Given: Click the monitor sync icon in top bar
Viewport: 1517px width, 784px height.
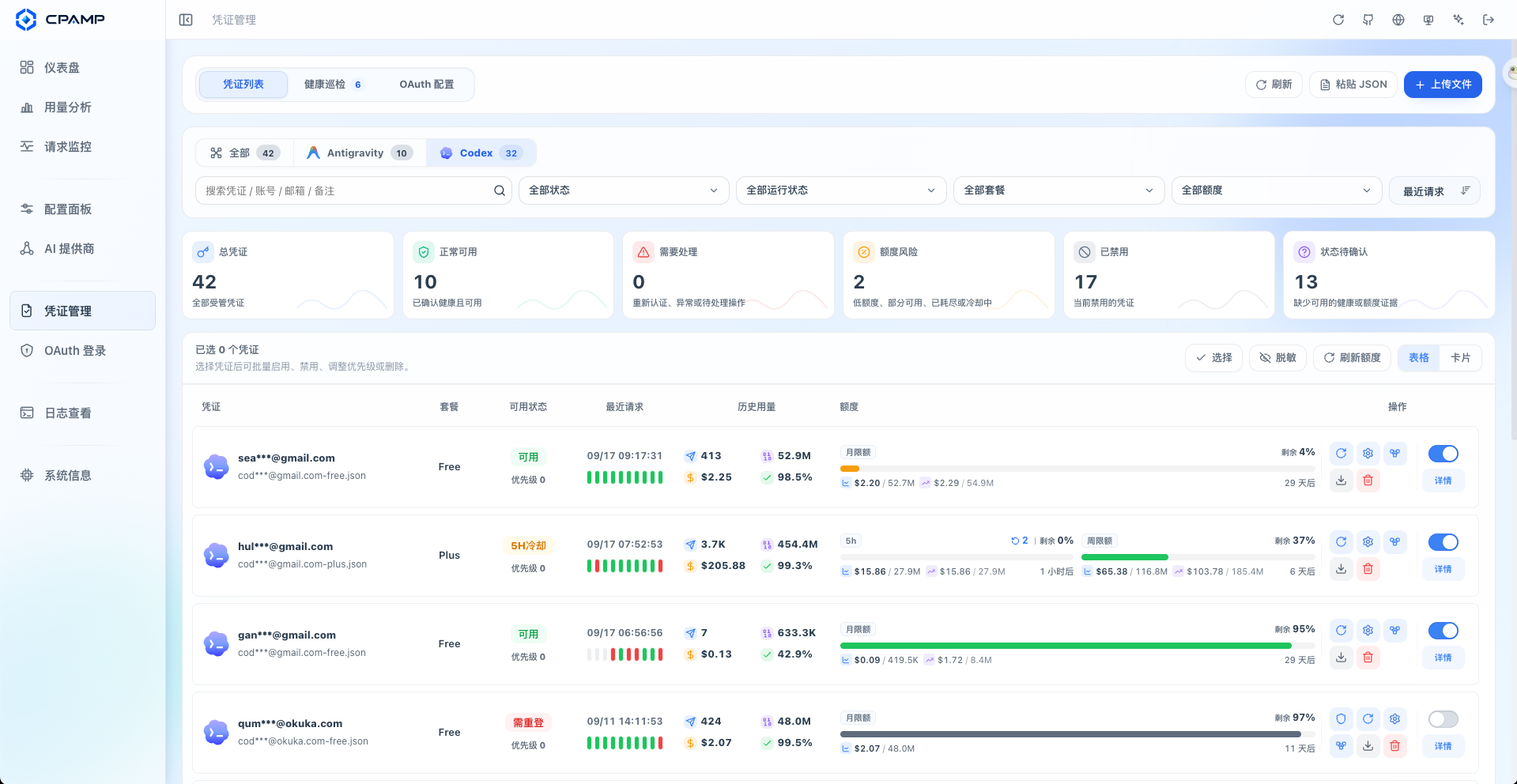Looking at the screenshot, I should coord(1428,20).
